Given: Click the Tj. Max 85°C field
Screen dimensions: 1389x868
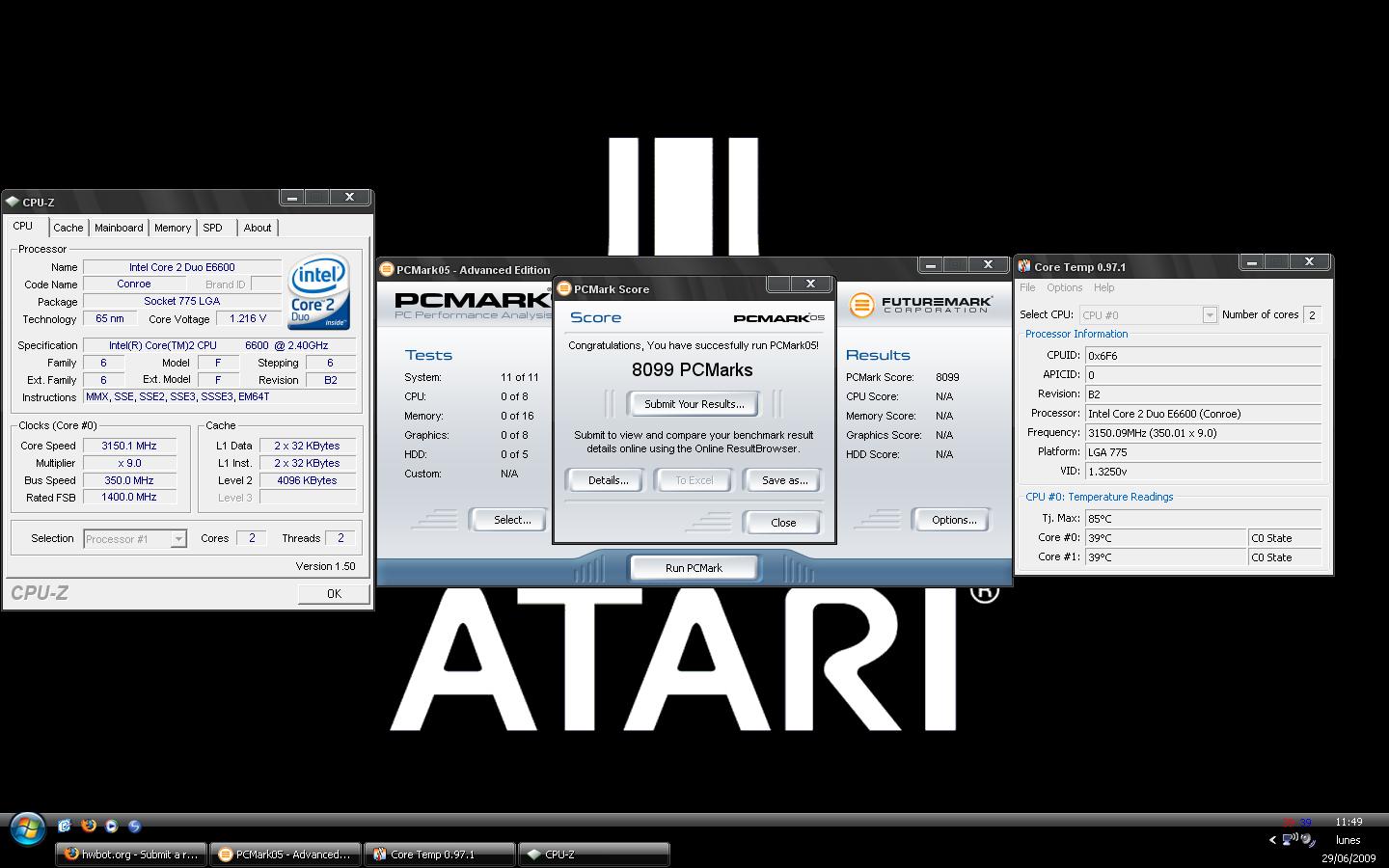Looking at the screenshot, I should pos(1203,519).
